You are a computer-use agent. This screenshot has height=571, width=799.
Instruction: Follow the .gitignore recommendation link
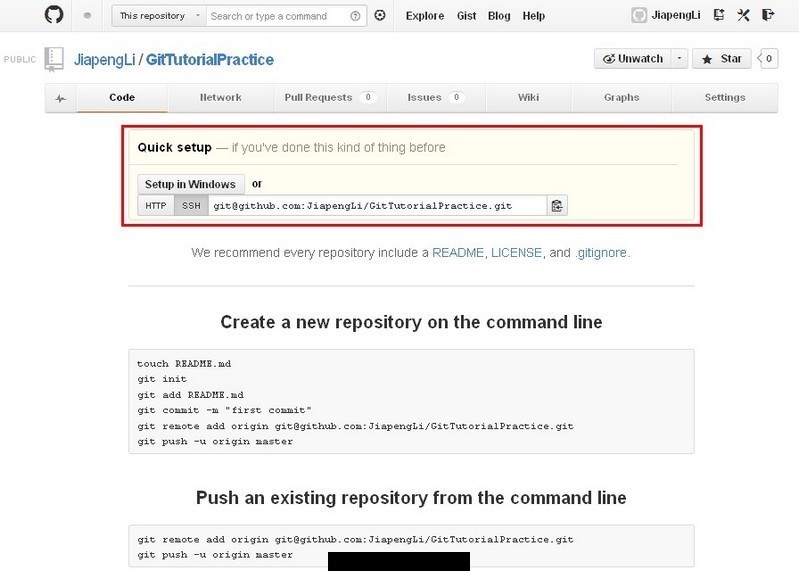tap(601, 253)
